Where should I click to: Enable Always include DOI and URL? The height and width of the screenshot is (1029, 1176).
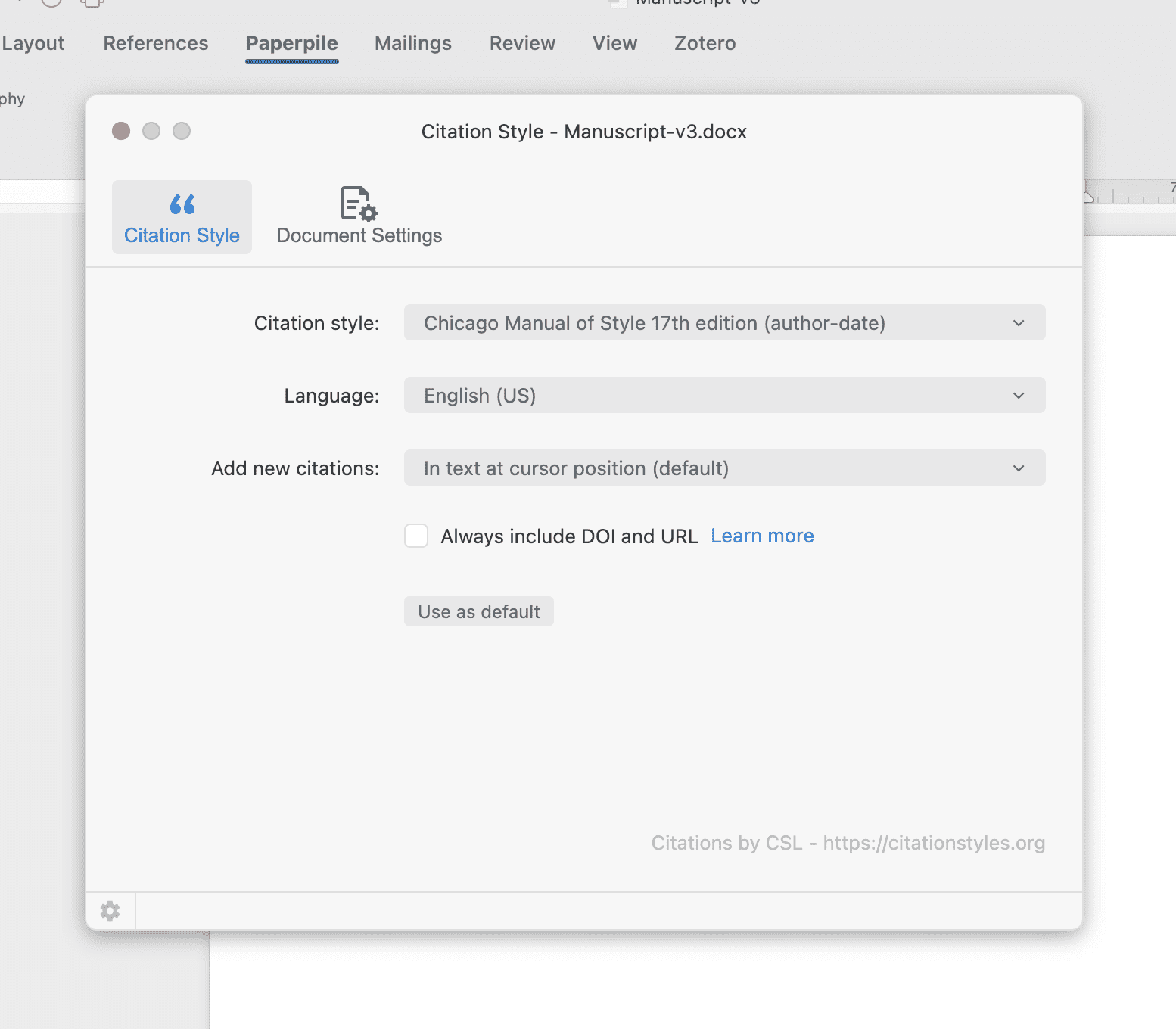coord(416,536)
